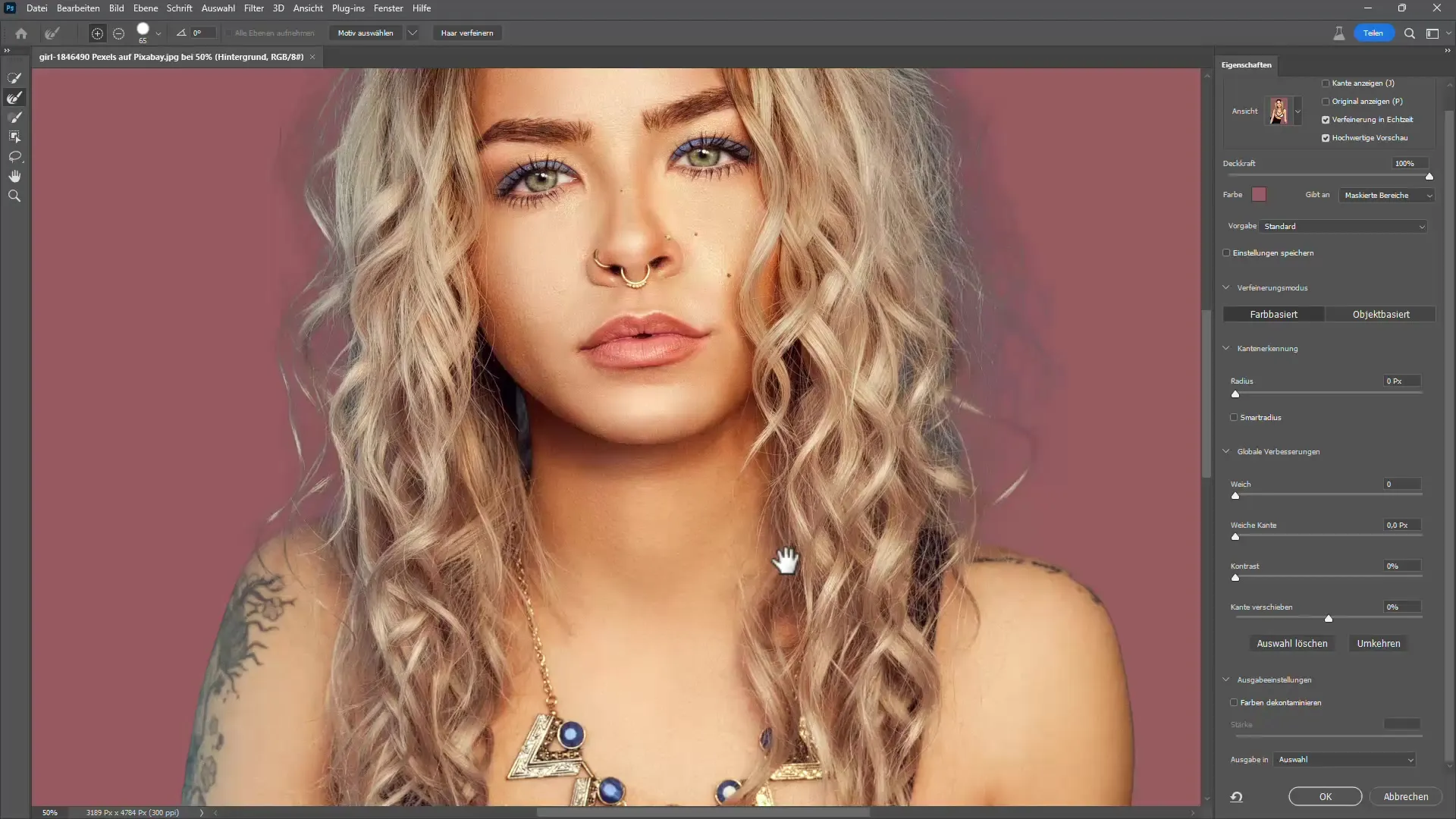Image resolution: width=1456 pixels, height=819 pixels.
Task: Click the Teilen share button
Action: [1373, 33]
